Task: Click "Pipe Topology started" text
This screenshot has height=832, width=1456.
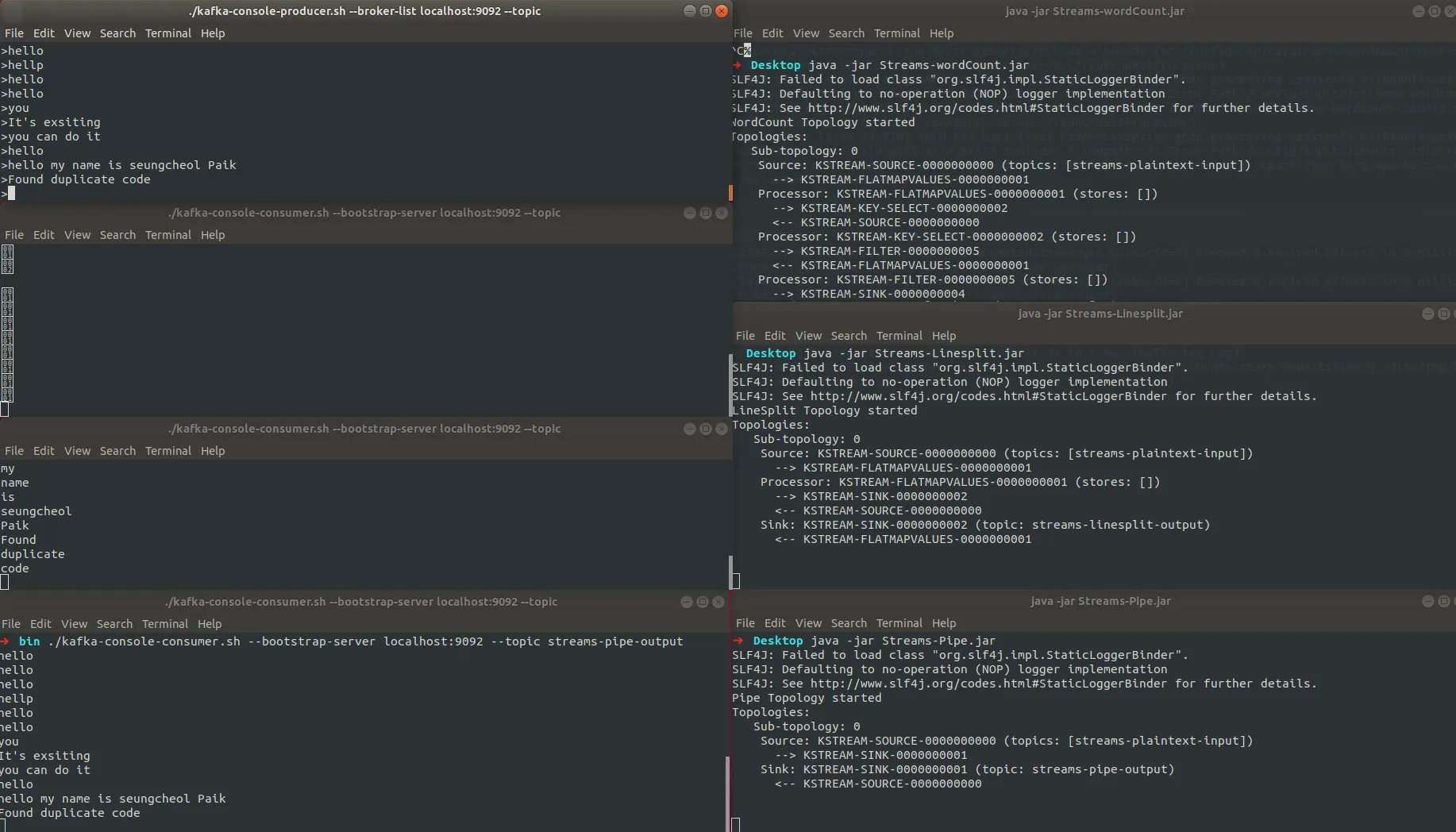Action: coord(807,698)
